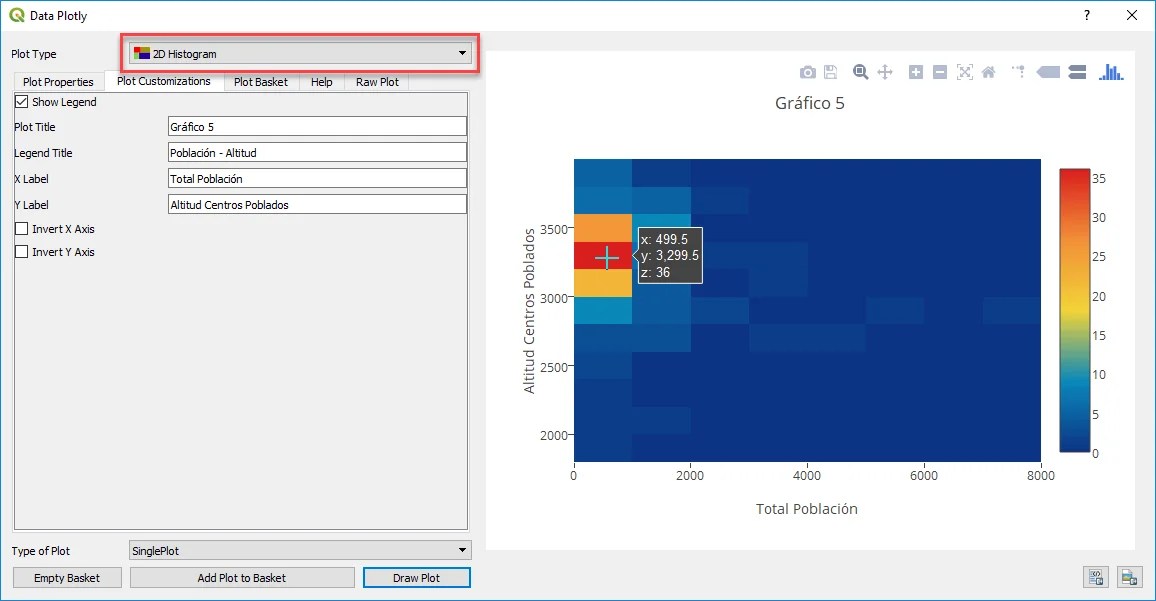Click the Add Plot to Basket button
1156x601 pixels.
click(x=242, y=577)
